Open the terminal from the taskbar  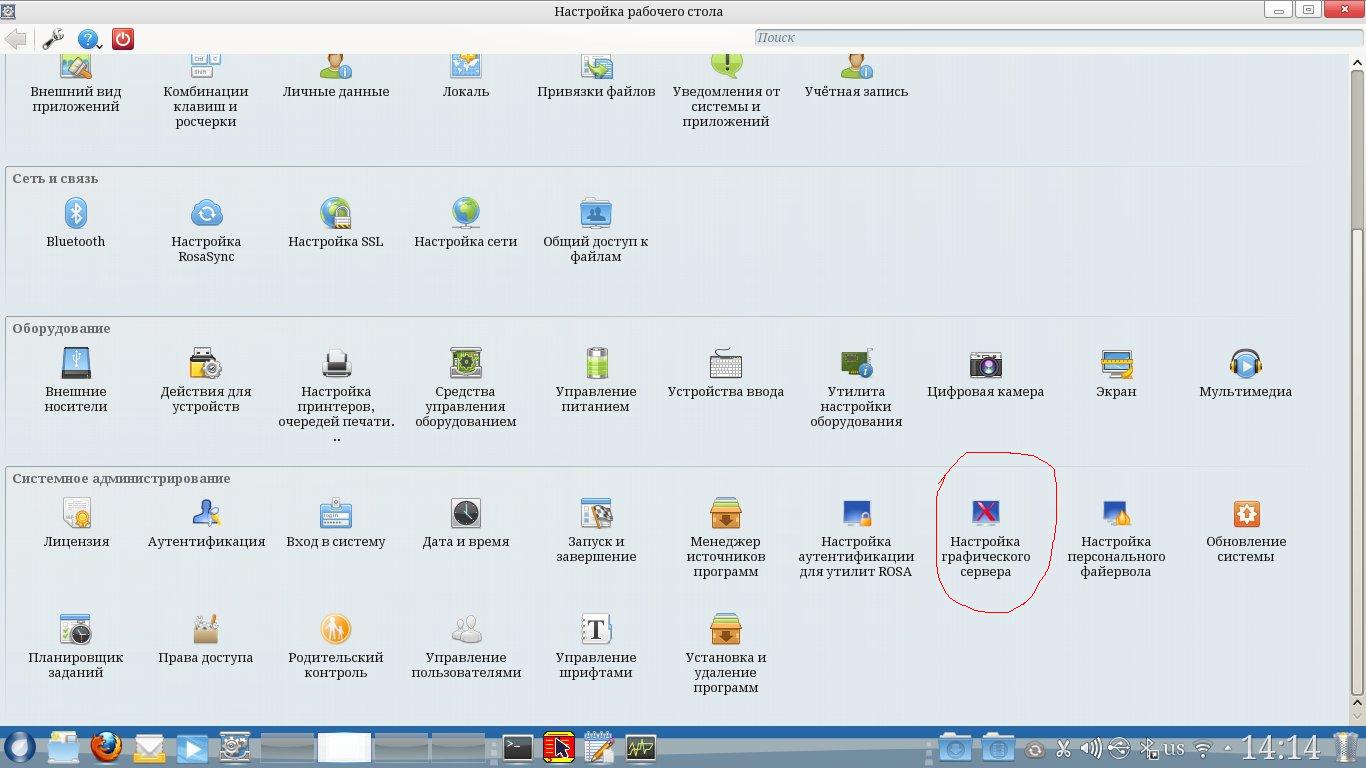pos(518,747)
